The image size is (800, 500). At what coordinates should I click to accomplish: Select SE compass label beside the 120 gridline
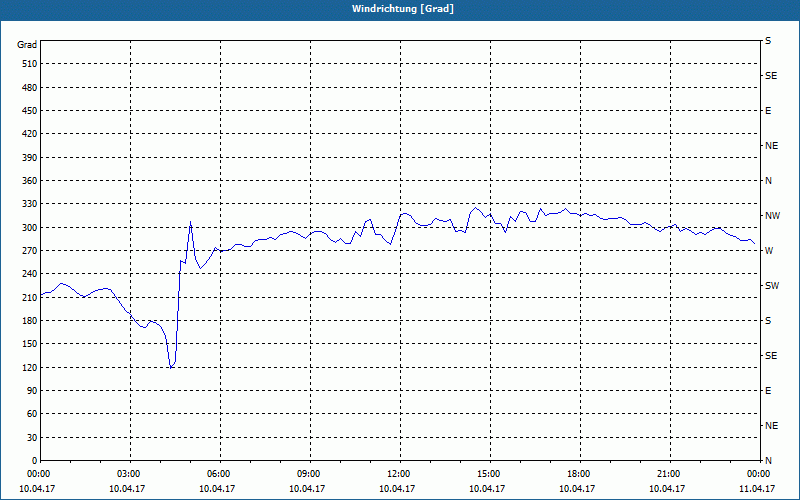pyautogui.click(x=771, y=356)
